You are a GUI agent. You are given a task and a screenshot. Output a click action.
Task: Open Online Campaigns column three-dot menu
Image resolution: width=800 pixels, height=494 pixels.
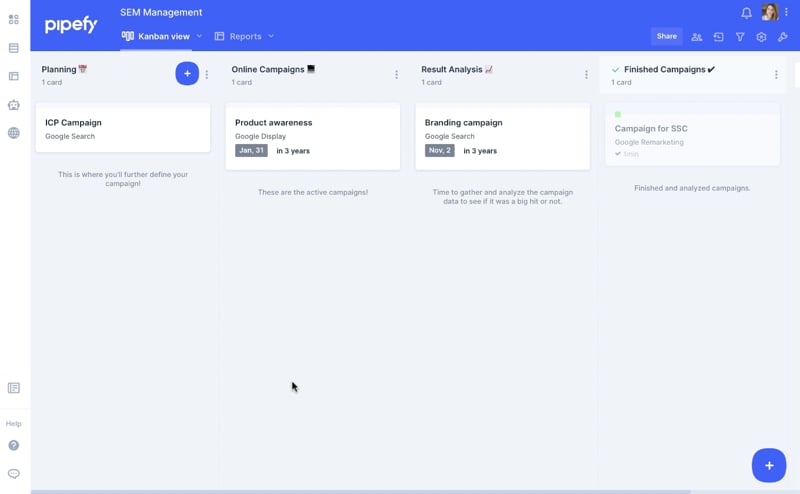397,75
